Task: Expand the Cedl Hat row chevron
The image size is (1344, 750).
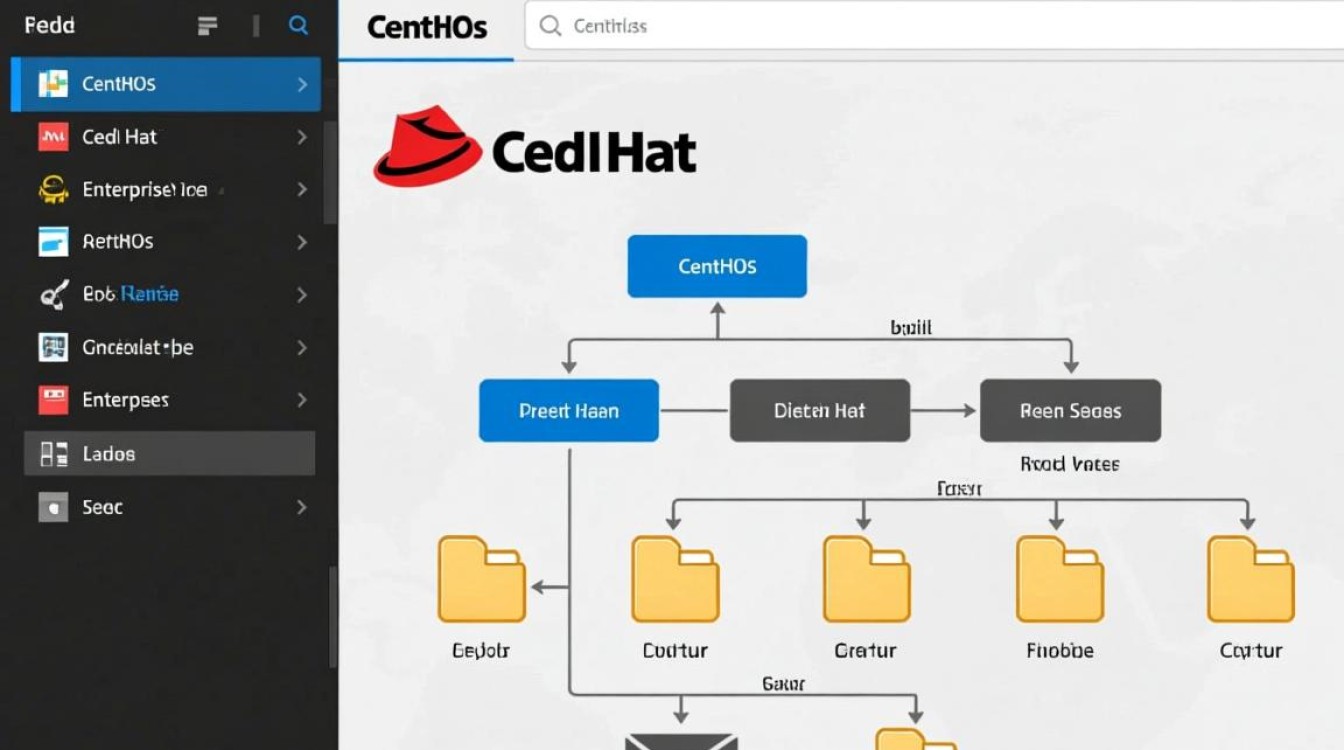Action: (x=302, y=137)
